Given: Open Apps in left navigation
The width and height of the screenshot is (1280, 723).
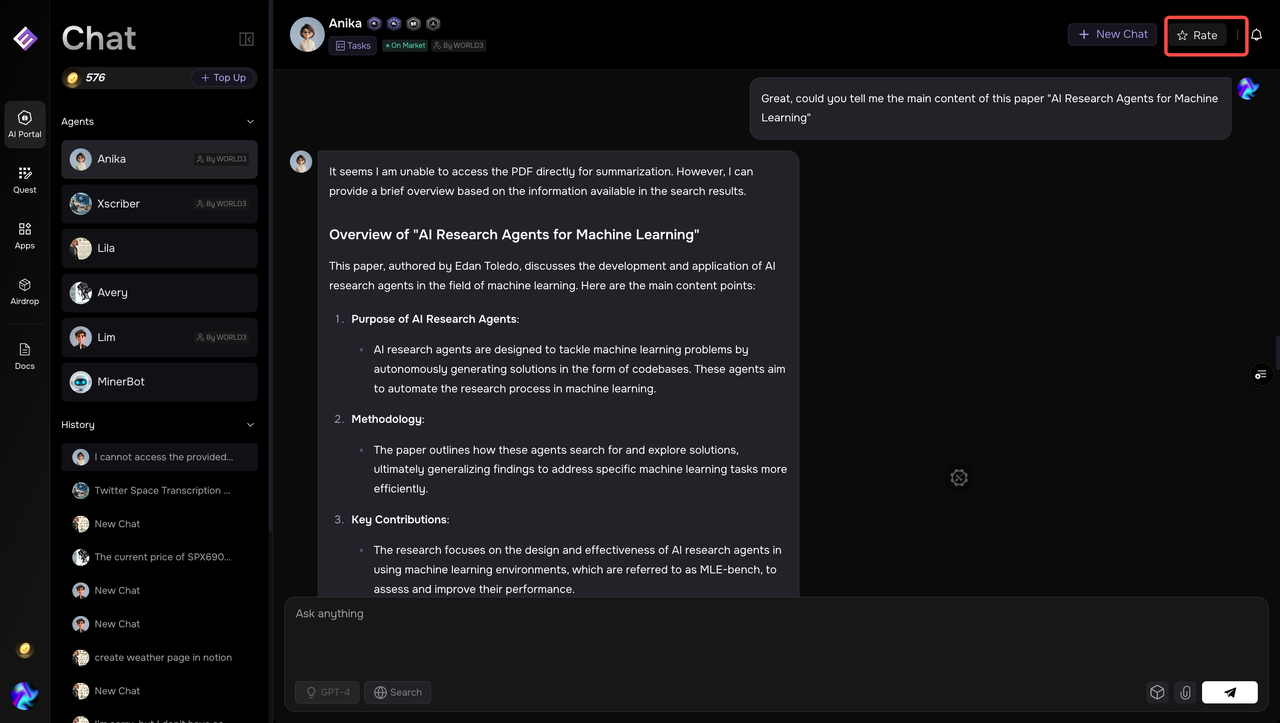Looking at the screenshot, I should [25, 235].
